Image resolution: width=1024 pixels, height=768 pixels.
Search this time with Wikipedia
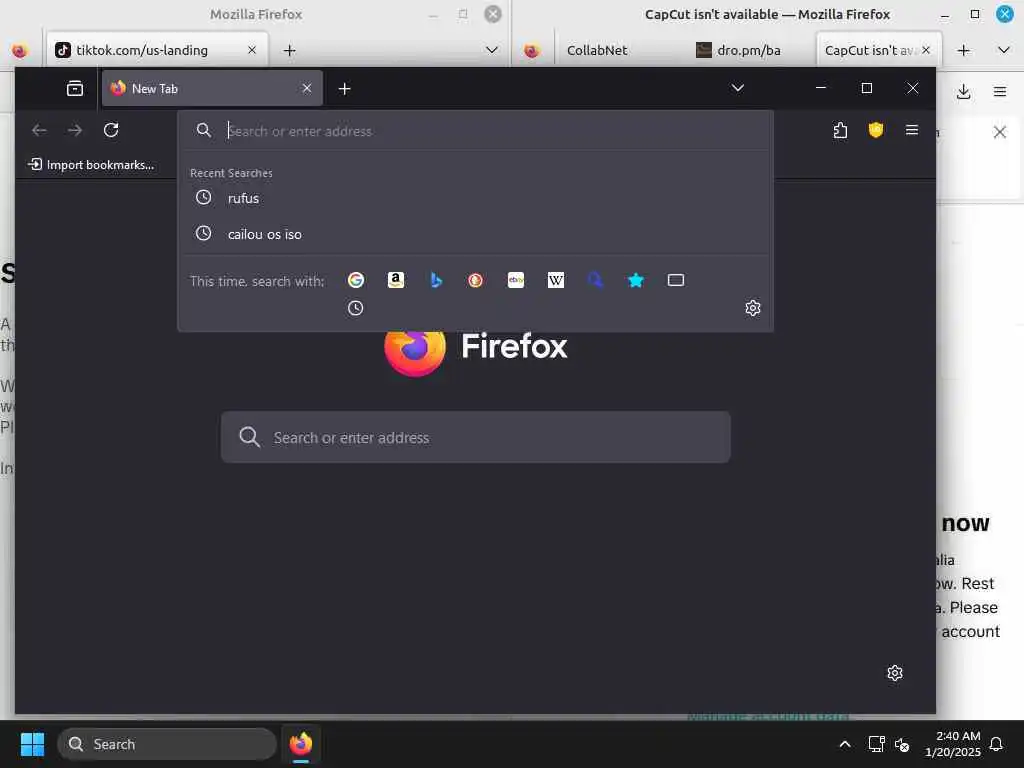coord(556,280)
